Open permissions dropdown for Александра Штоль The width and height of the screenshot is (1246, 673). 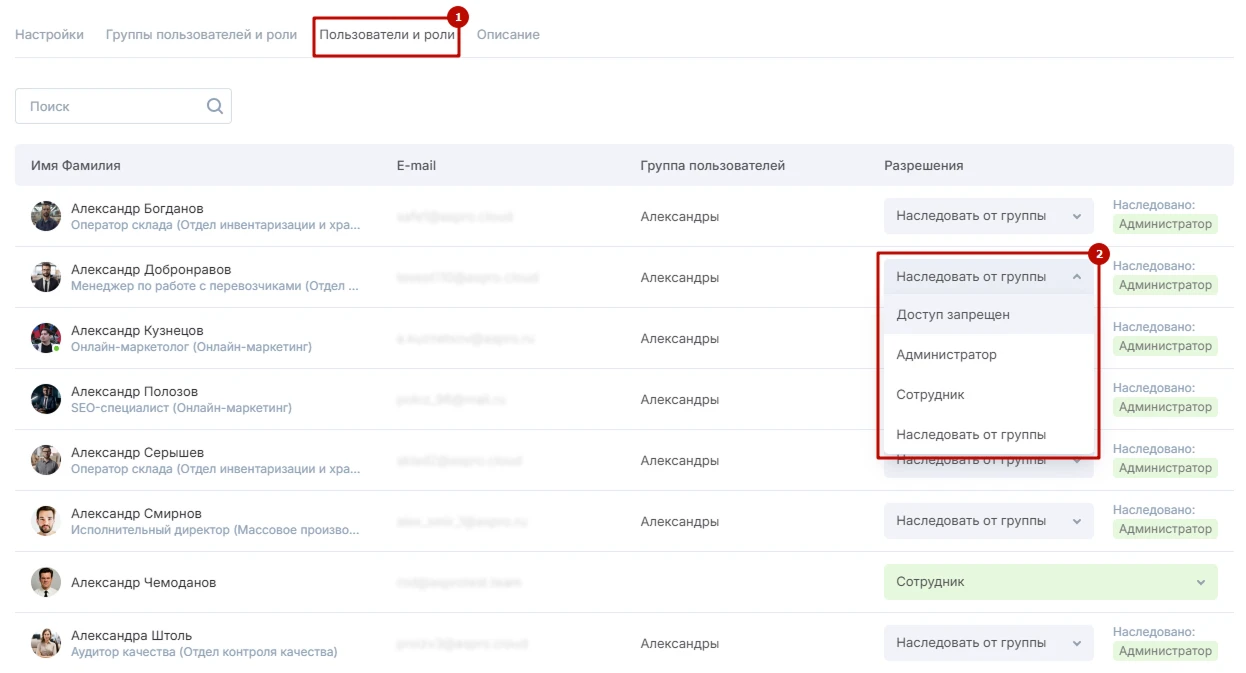pyautogui.click(x=988, y=643)
